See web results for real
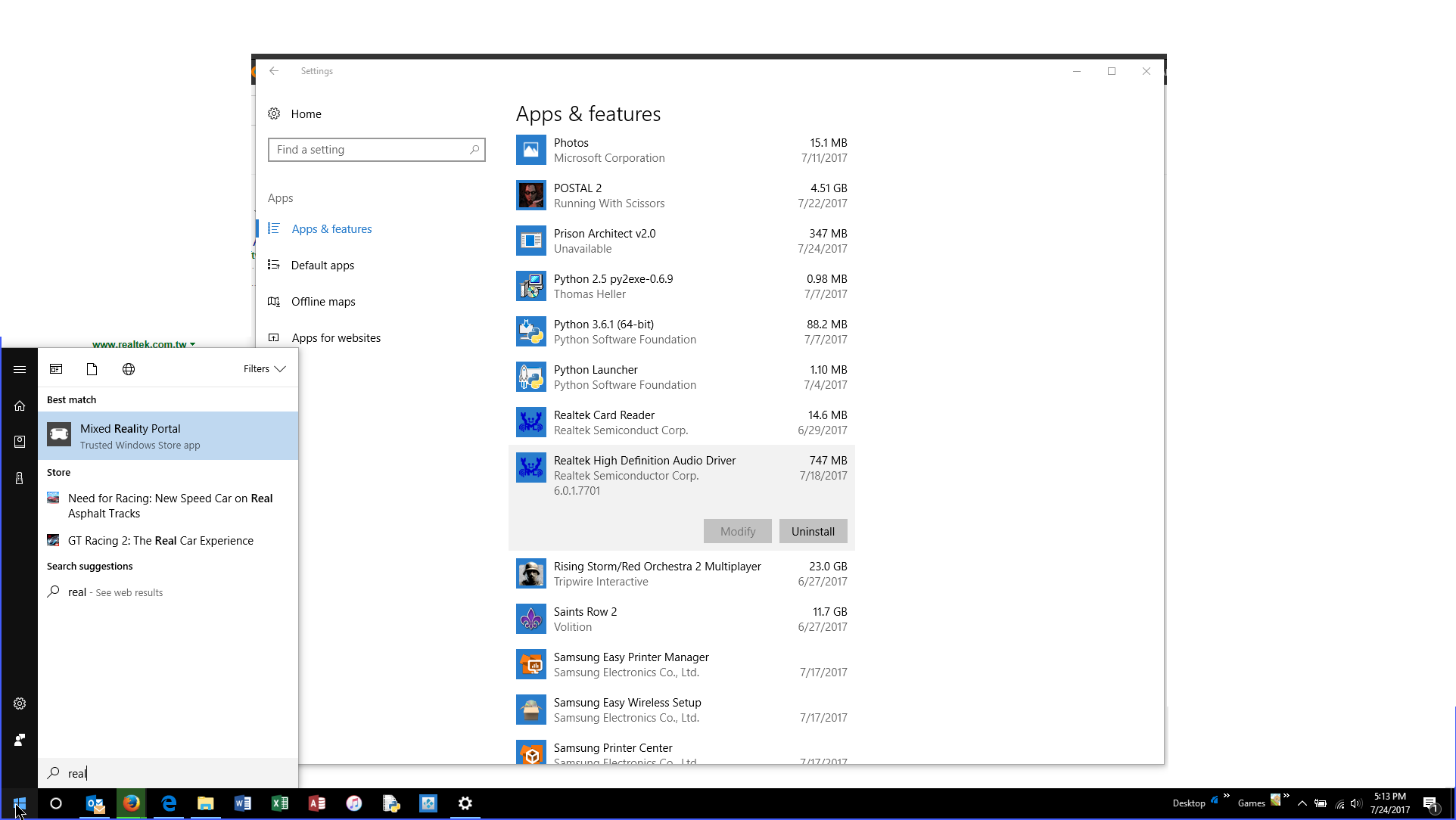Image resolution: width=1456 pixels, height=820 pixels. click(x=168, y=592)
